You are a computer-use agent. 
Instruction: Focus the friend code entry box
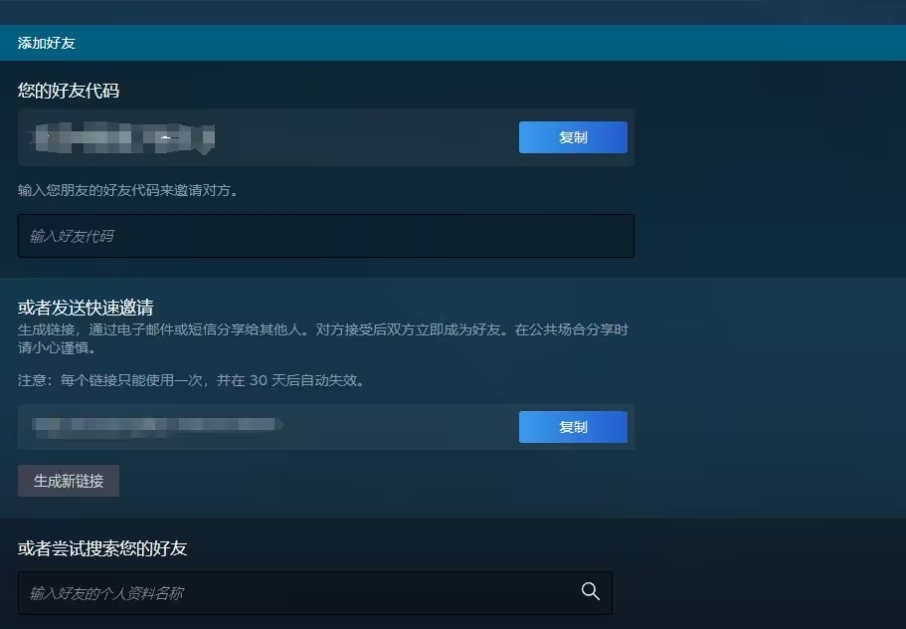[325, 235]
